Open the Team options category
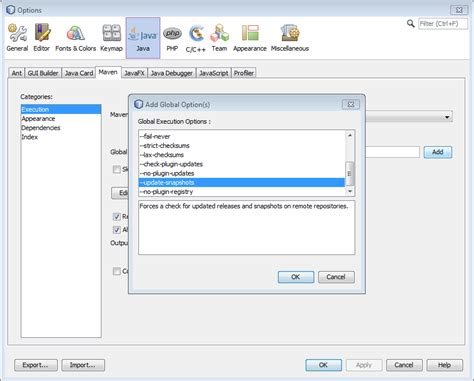Screen dimensions: 474x381 219,38
